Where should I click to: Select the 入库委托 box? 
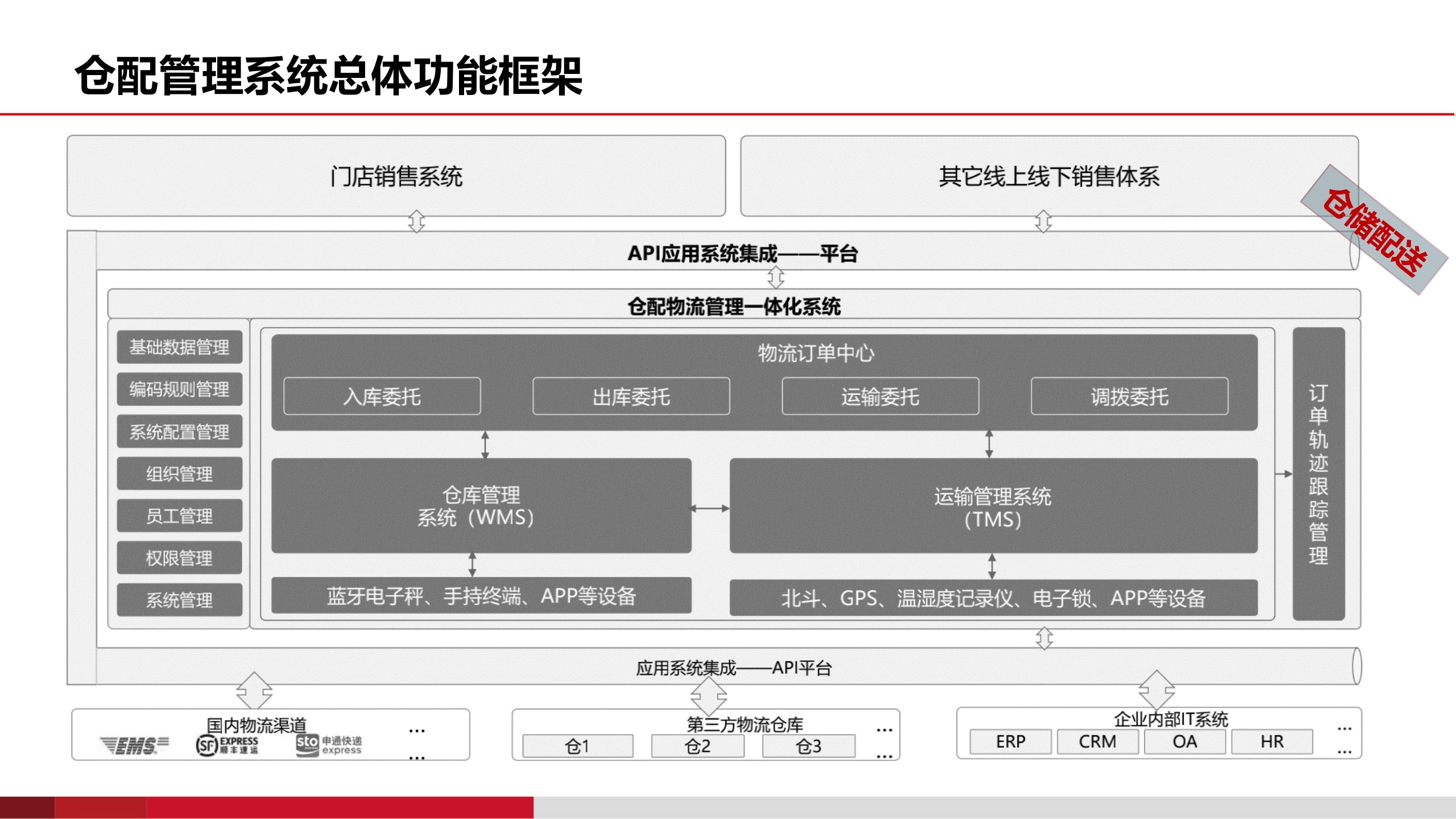tap(382, 396)
